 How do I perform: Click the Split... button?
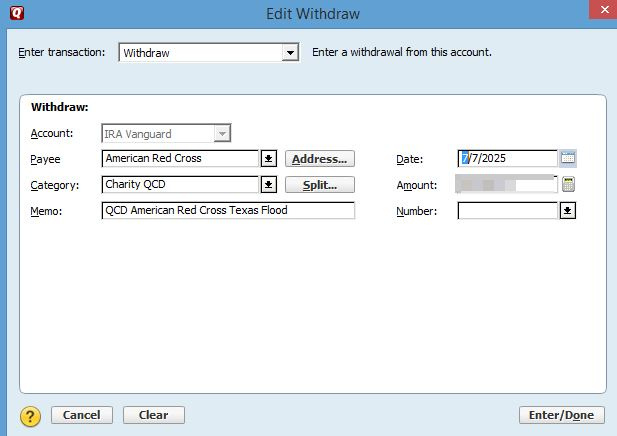pos(320,185)
